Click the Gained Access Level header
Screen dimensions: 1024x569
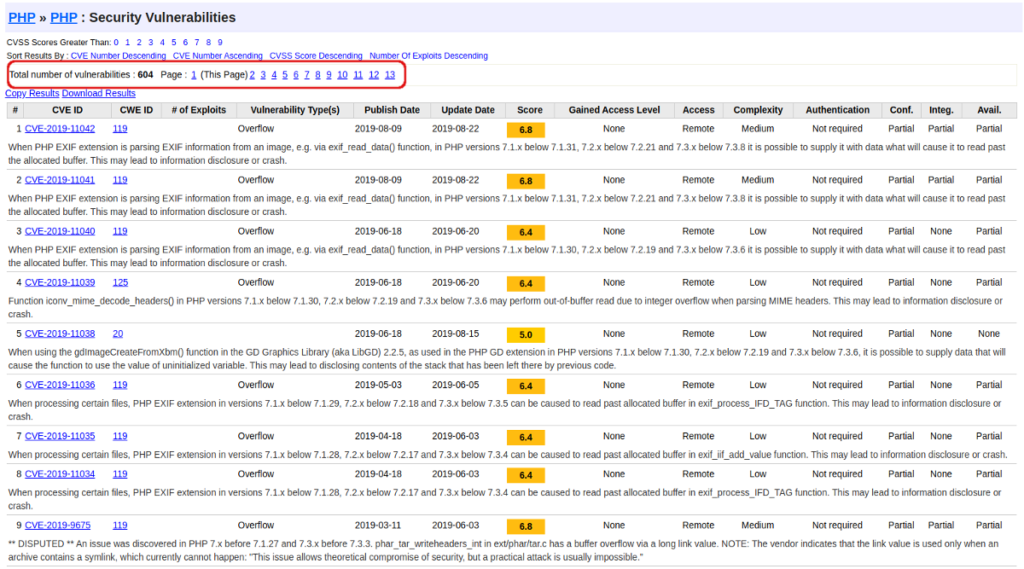[614, 110]
